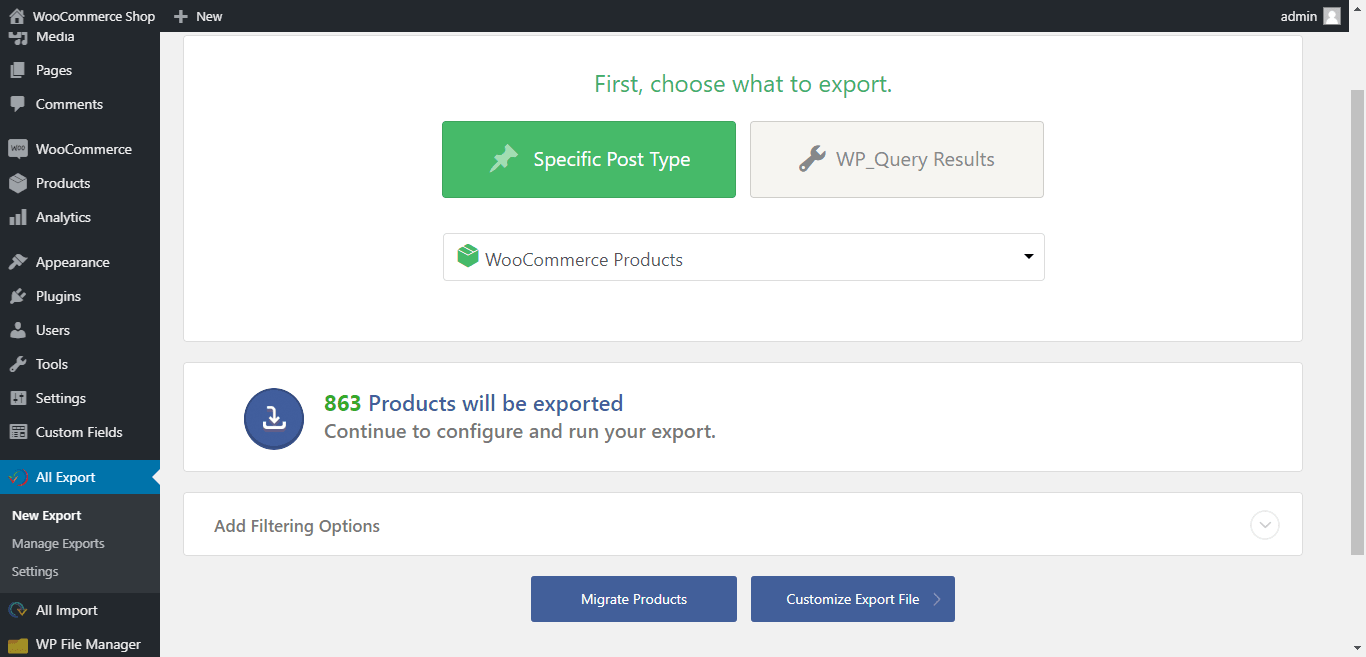The image size is (1366, 657).
Task: Click the WooCommerce Shop home icon
Action: (x=17, y=16)
